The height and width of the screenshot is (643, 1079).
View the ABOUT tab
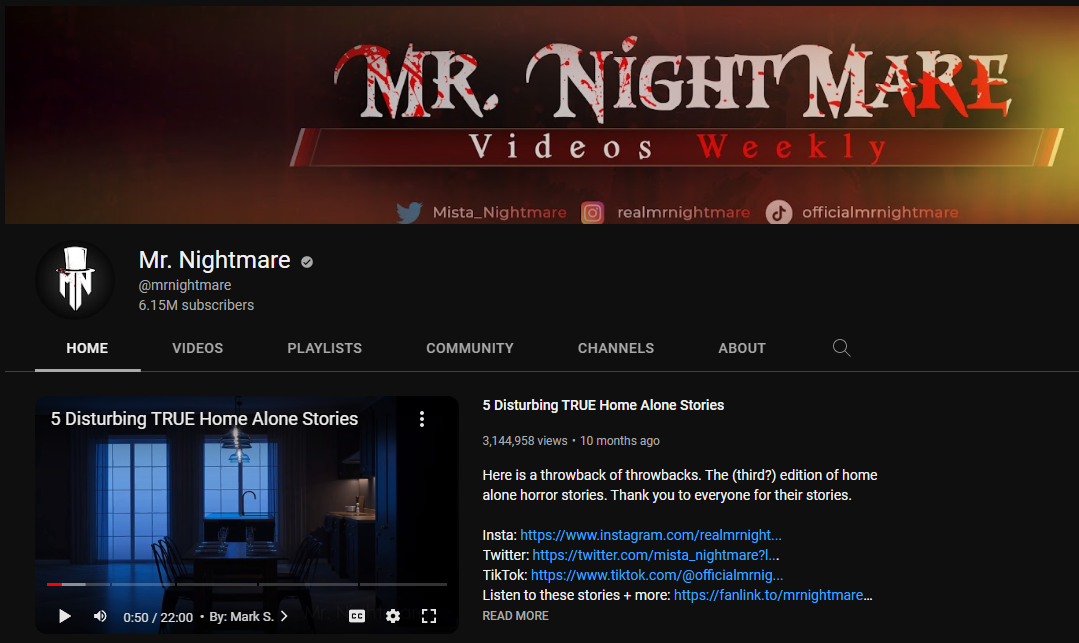[x=742, y=348]
